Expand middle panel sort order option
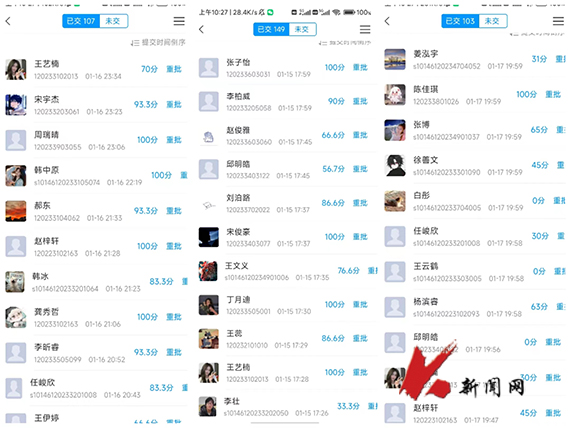This screenshot has height=428, width=570. click(x=345, y=43)
